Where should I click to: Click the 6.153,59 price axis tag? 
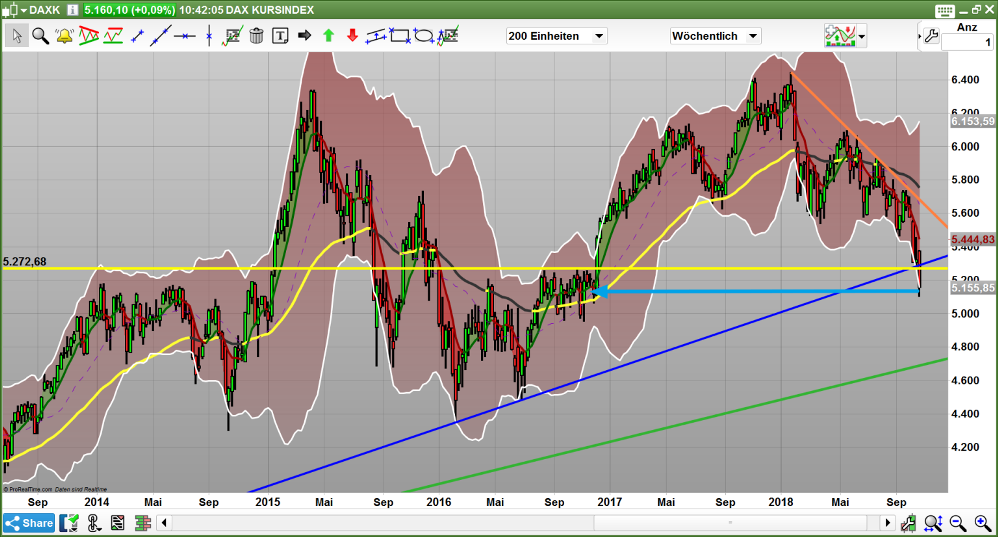point(973,121)
